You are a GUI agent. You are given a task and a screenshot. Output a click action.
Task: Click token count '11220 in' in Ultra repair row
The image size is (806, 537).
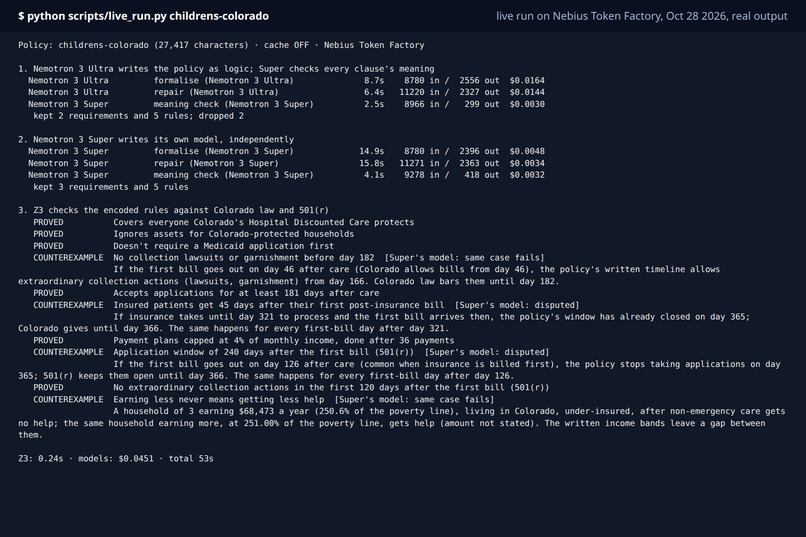tap(419, 92)
